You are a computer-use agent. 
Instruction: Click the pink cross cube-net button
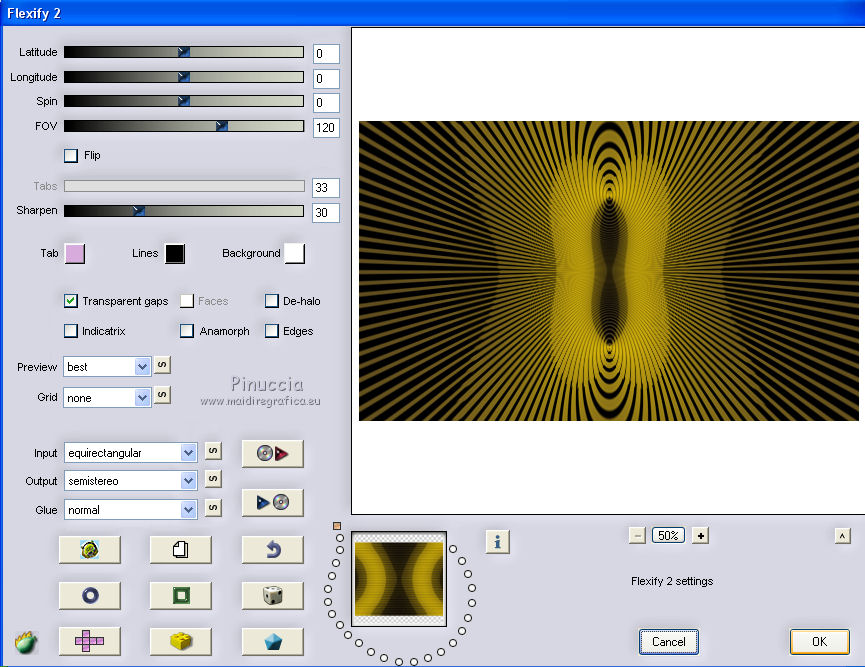(x=89, y=641)
